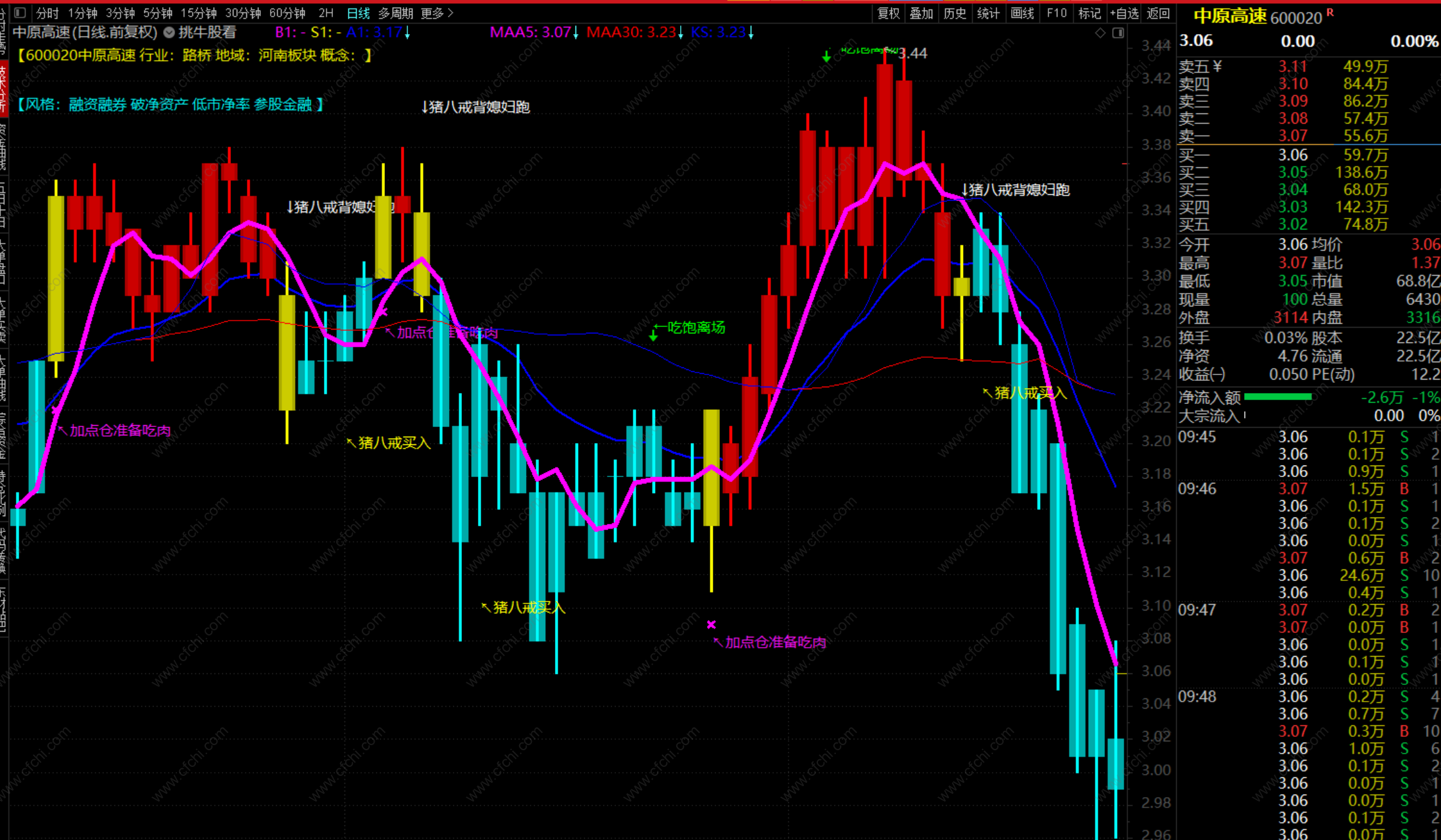1441x840 pixels.
Task: Open the F10 company info
Action: pyautogui.click(x=1056, y=13)
